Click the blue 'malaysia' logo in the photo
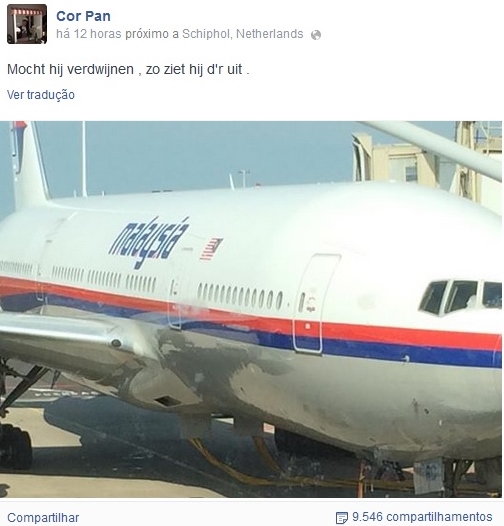Image resolution: width=504 pixels, height=526 pixels. (149, 242)
